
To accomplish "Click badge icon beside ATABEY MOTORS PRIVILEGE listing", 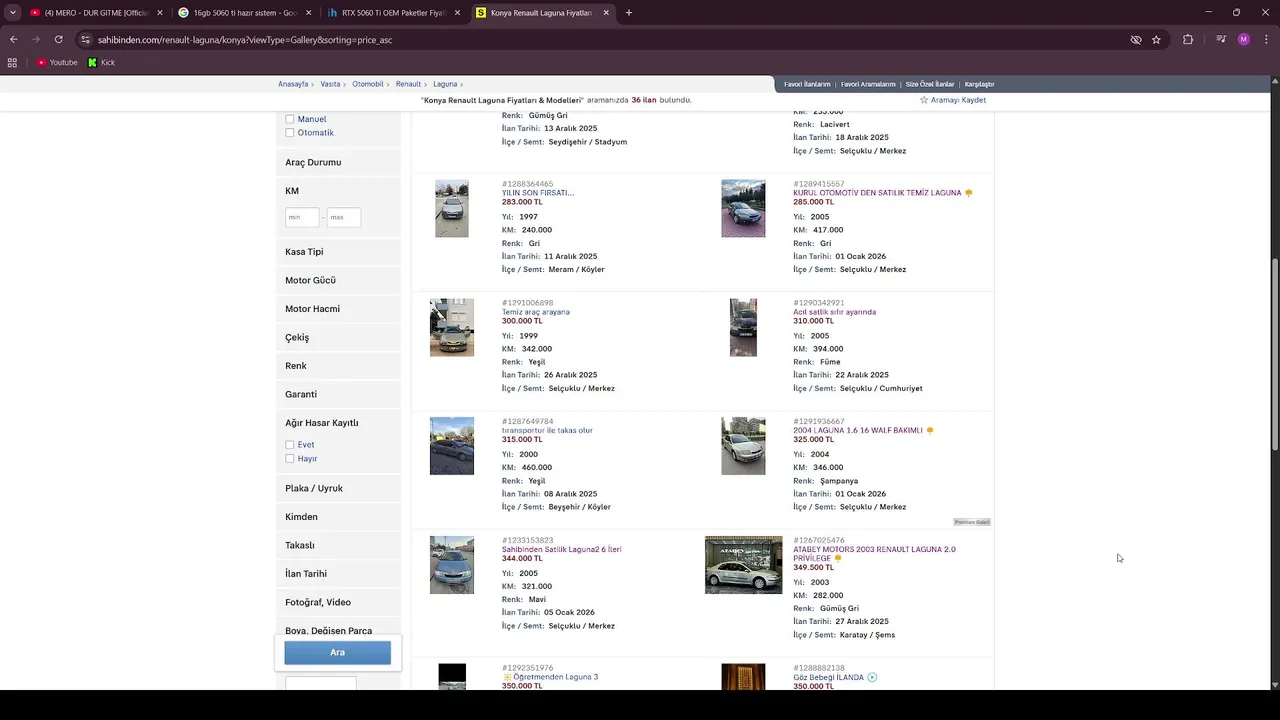I will 838,558.
